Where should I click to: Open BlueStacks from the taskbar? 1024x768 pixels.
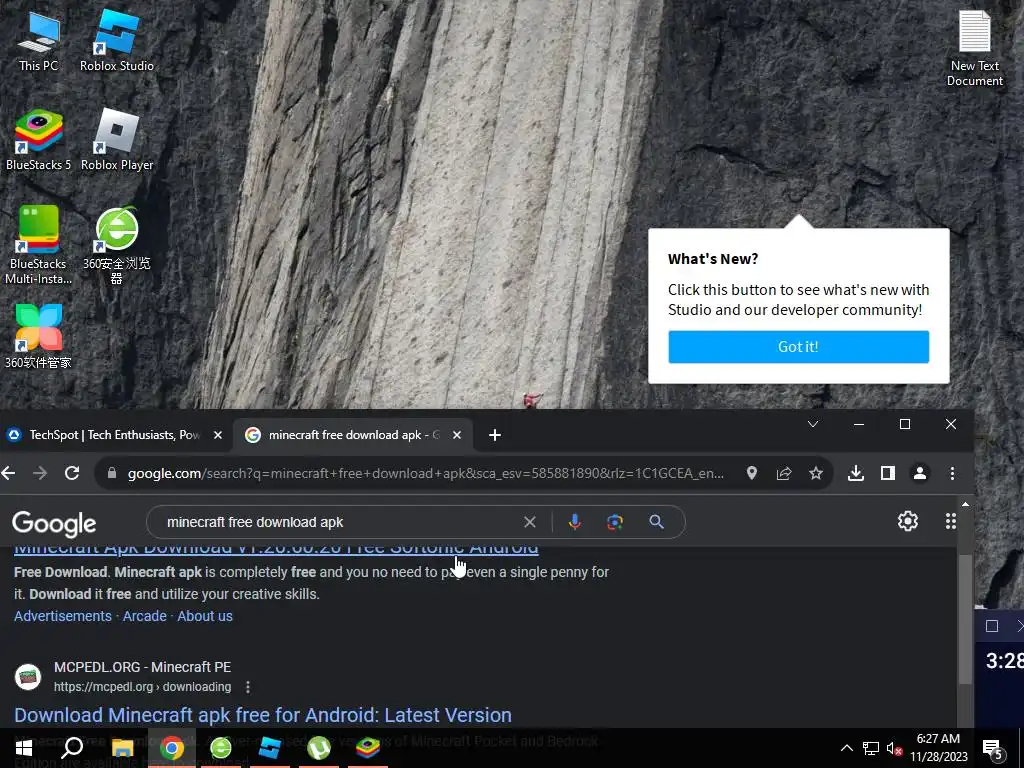coord(368,748)
